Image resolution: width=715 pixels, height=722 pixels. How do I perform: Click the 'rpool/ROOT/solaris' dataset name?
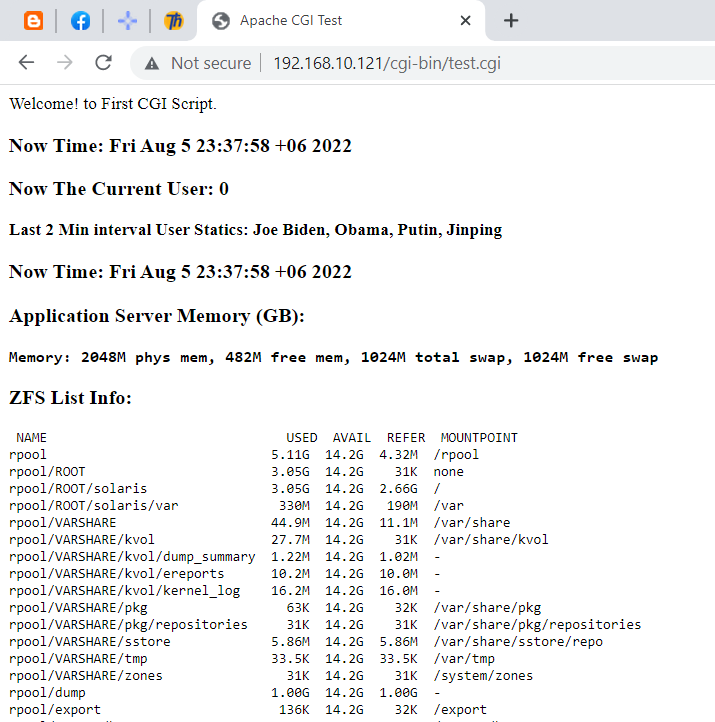pyautogui.click(x=78, y=489)
